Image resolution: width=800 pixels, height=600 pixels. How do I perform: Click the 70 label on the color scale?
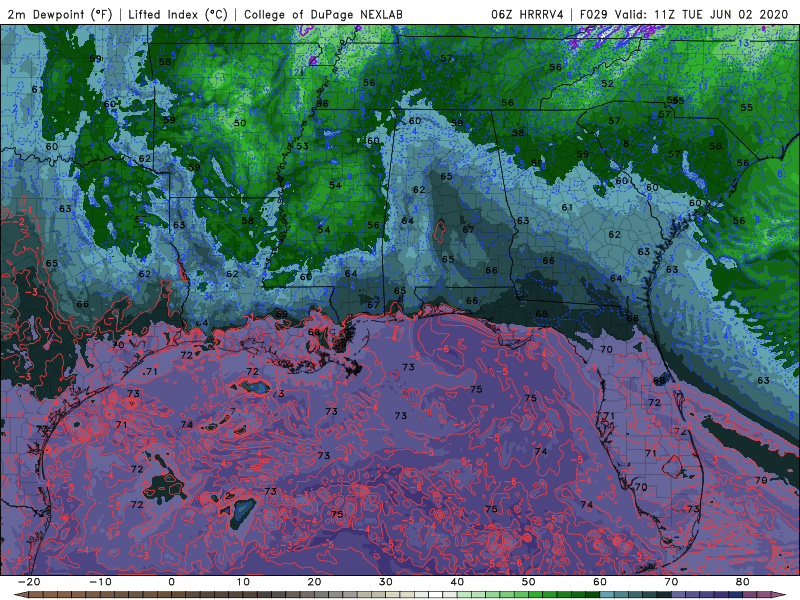point(671,582)
